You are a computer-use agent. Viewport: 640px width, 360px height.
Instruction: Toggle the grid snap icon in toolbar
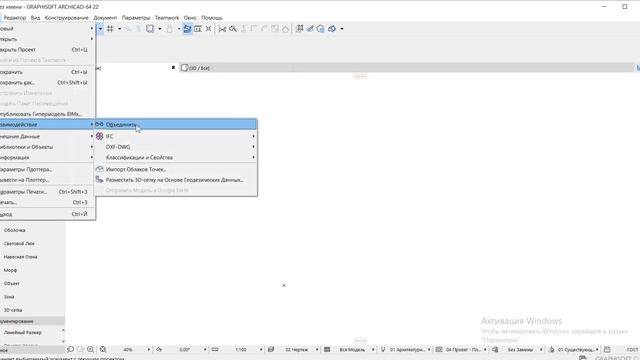[x=110, y=29]
